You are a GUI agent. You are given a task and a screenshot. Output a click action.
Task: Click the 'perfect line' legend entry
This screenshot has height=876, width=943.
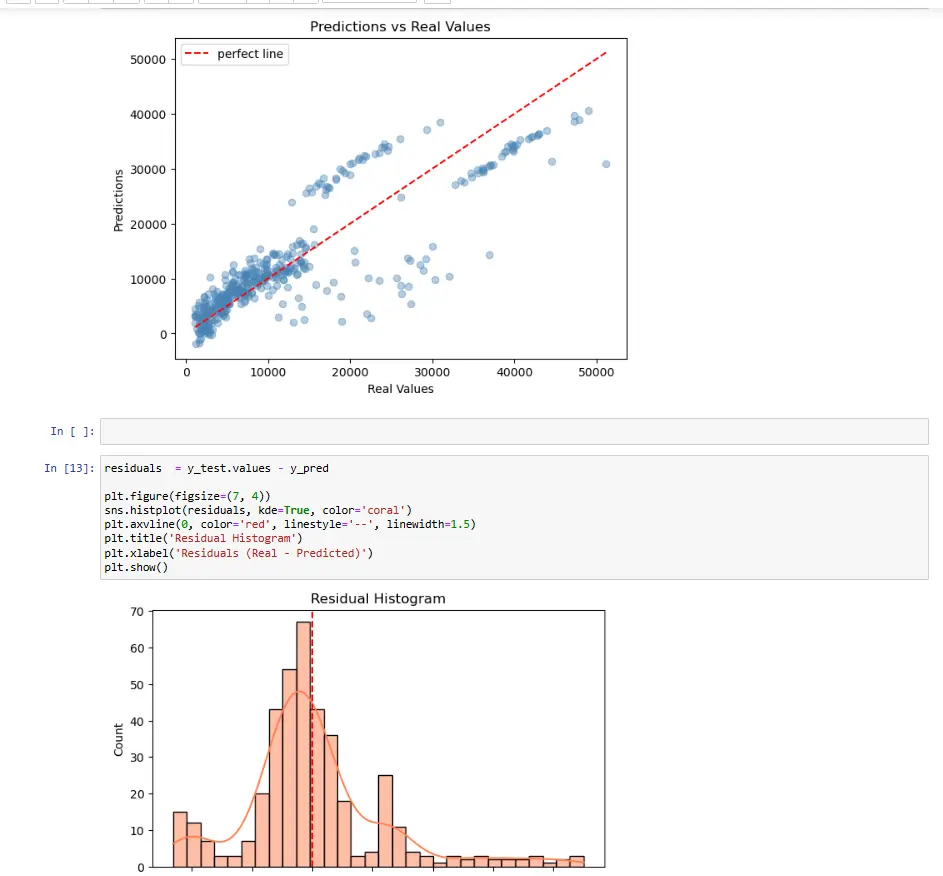pyautogui.click(x=235, y=54)
